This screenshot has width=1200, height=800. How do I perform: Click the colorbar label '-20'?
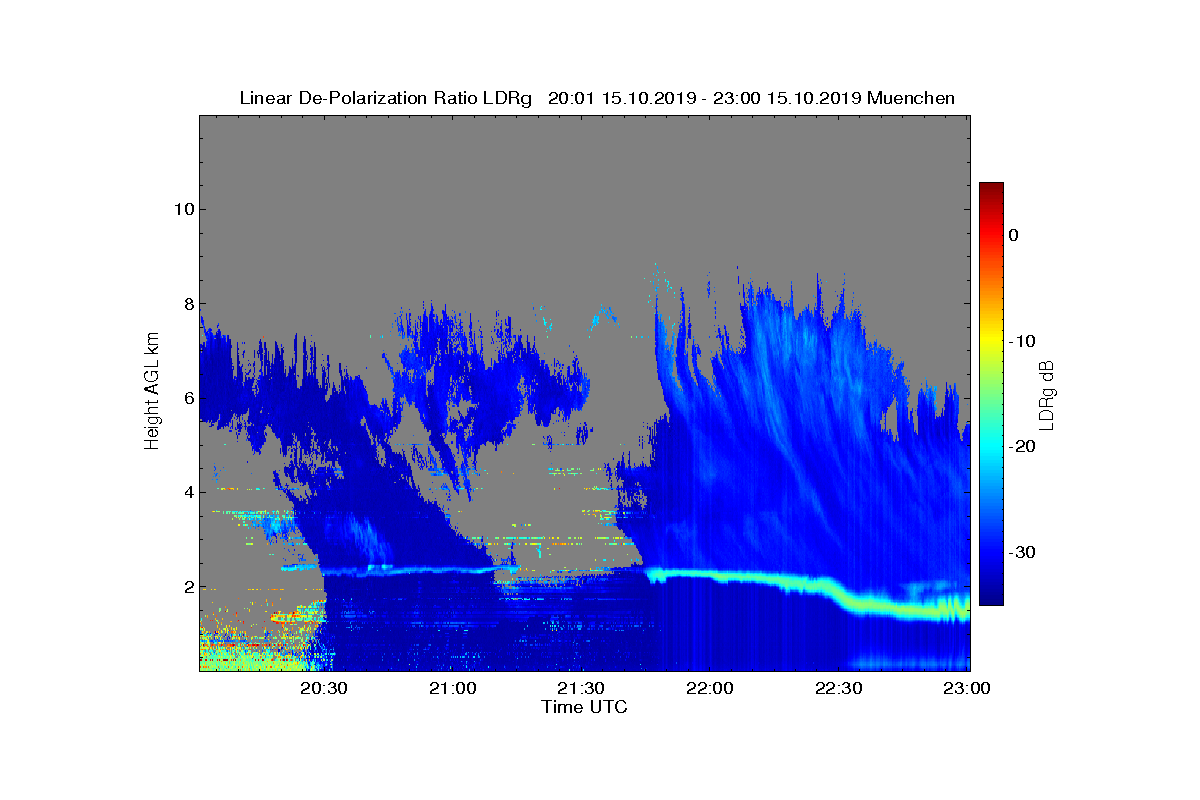pyautogui.click(x=1022, y=447)
